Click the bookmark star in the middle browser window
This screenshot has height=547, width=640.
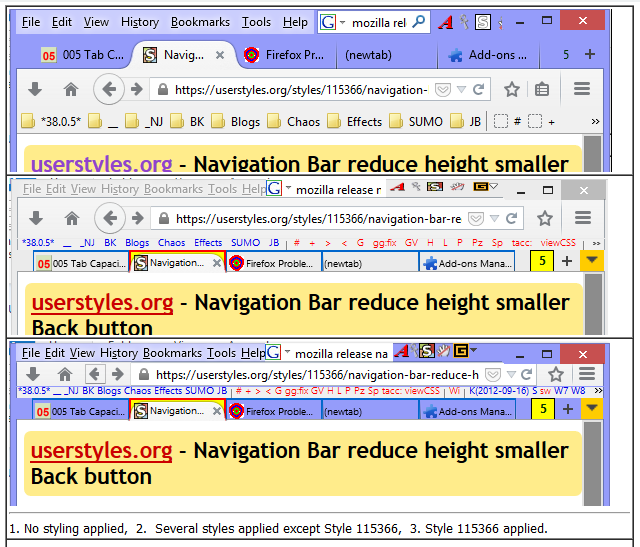tap(544, 218)
